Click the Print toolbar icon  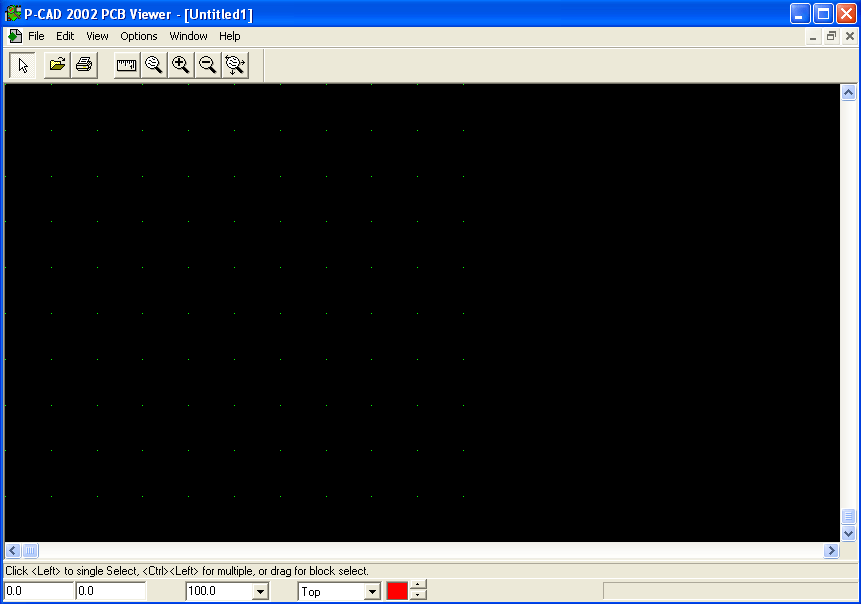click(x=84, y=65)
